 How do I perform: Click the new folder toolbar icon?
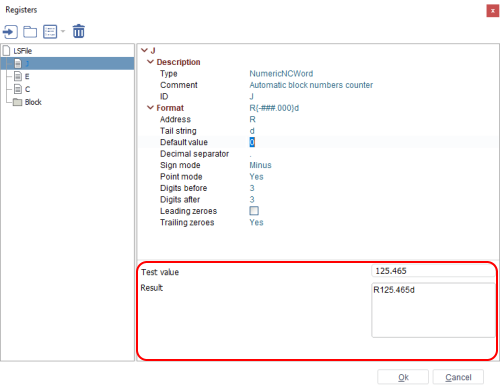click(x=30, y=32)
